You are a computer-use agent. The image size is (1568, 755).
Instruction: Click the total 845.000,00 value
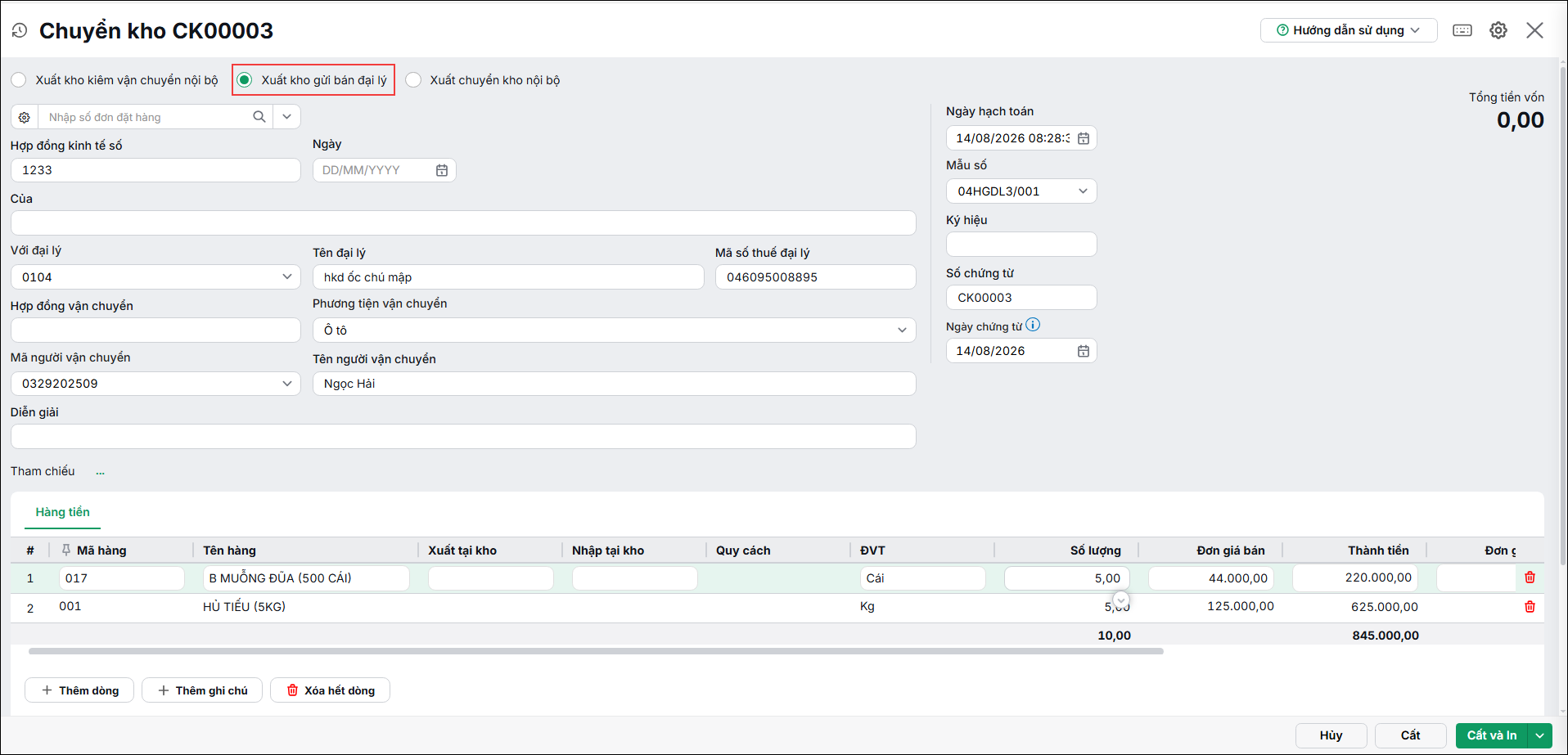(x=1386, y=636)
